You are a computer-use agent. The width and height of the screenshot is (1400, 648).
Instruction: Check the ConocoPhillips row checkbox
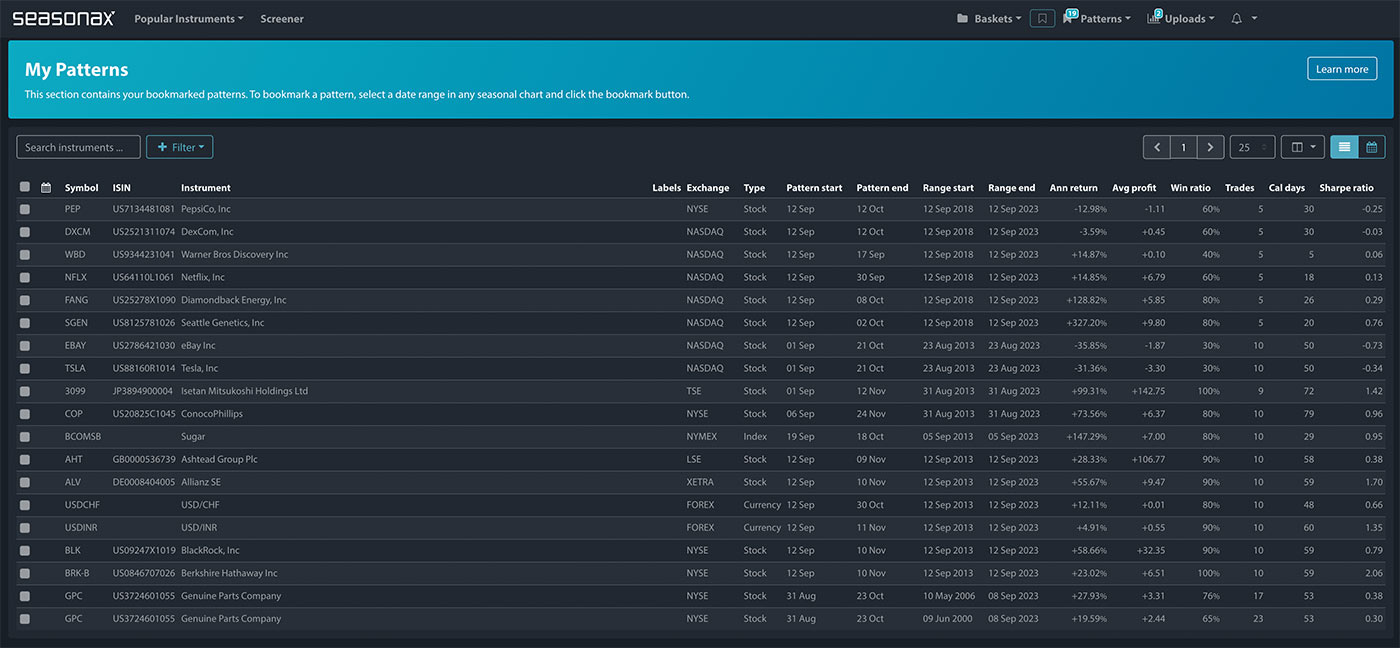tap(25, 414)
